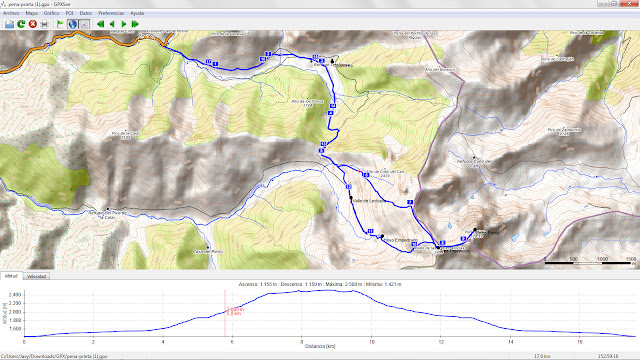Click the Open file toolbar icon
The height and width of the screenshot is (360, 640).
(x=9, y=24)
